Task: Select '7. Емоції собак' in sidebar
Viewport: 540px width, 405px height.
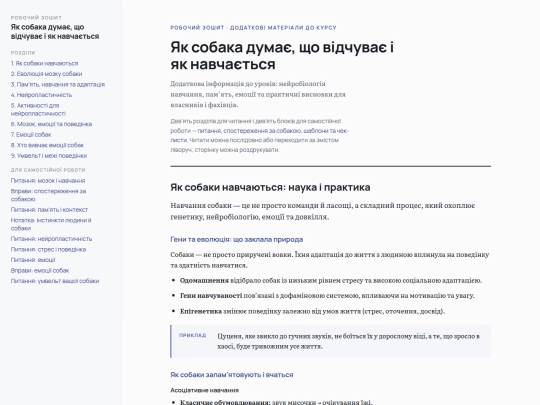Action: pyautogui.click(x=31, y=135)
